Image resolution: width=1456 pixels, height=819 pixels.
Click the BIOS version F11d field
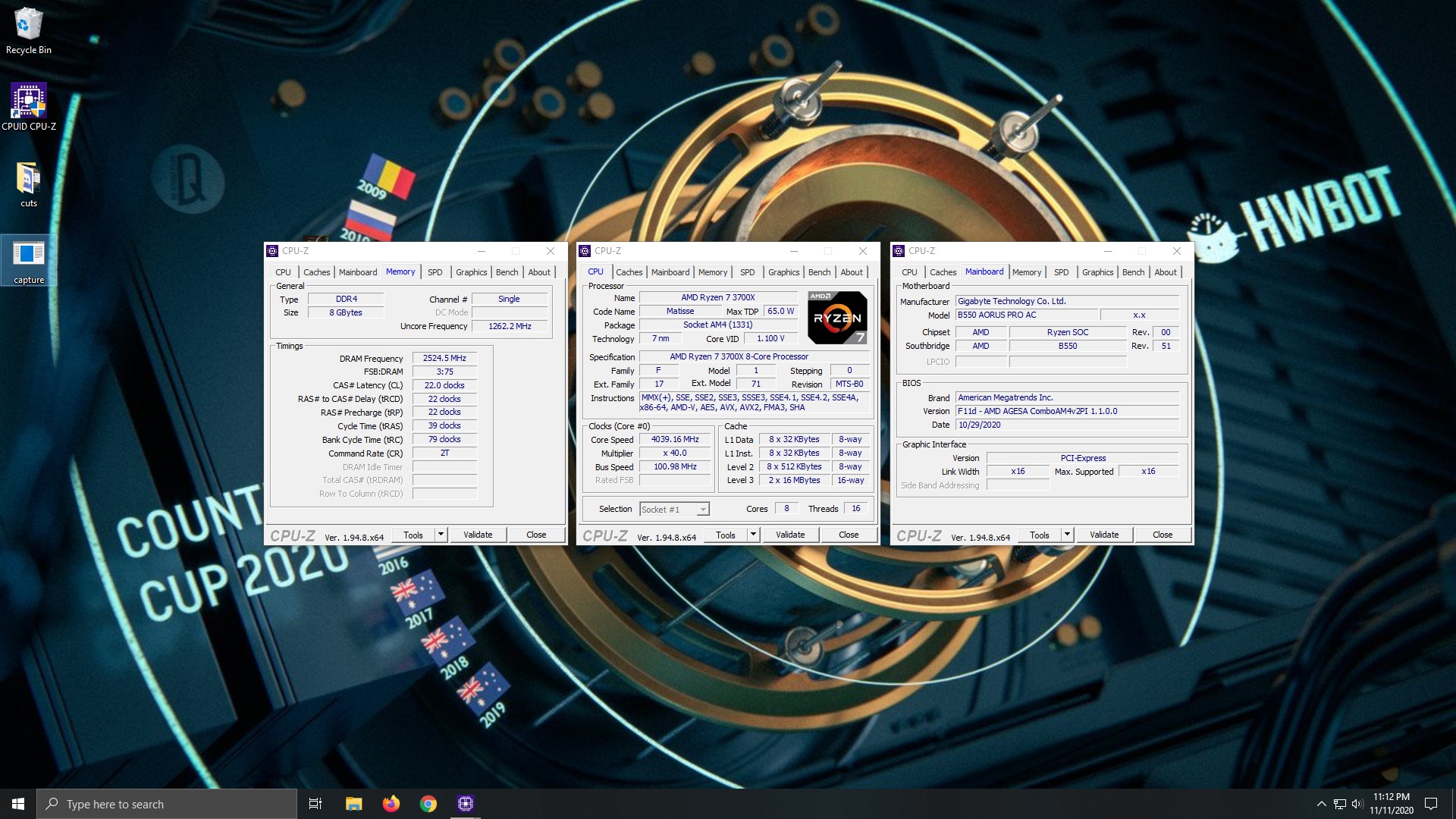[x=1067, y=411]
